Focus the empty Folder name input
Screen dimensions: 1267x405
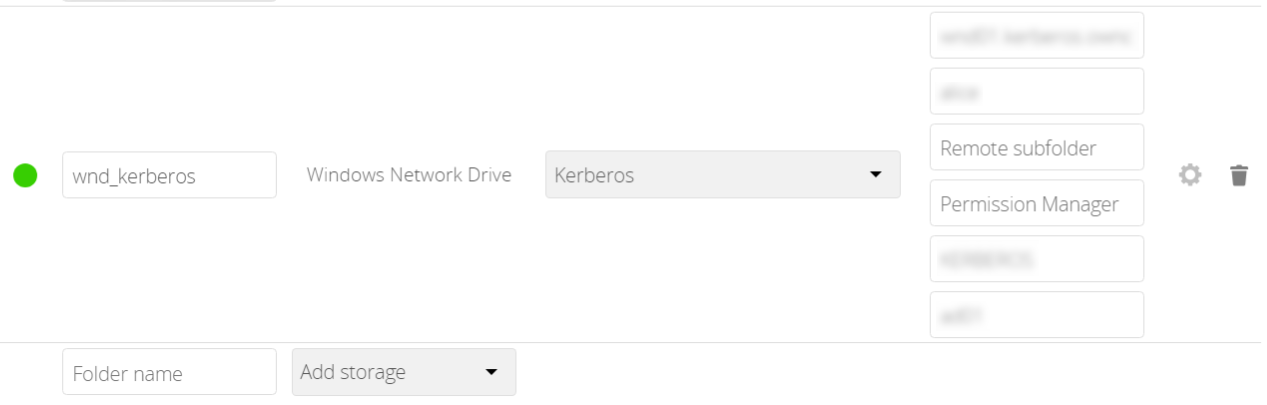tap(169, 372)
